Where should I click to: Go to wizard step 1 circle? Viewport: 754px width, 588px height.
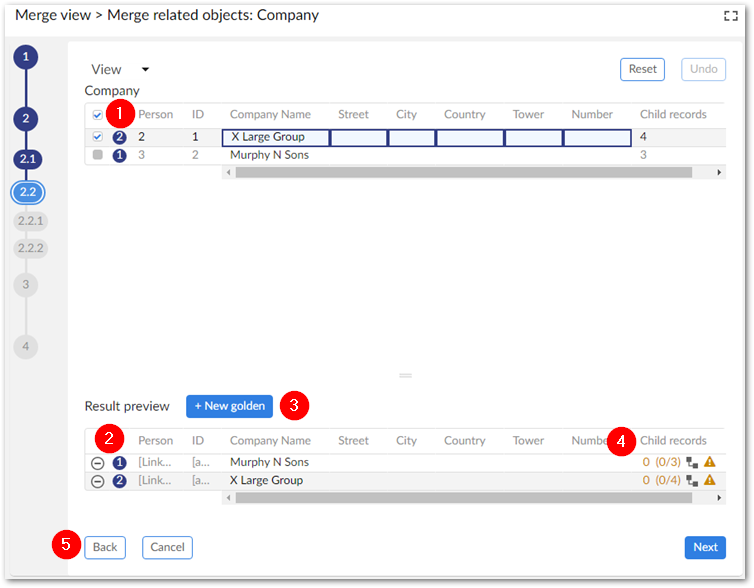tap(26, 56)
